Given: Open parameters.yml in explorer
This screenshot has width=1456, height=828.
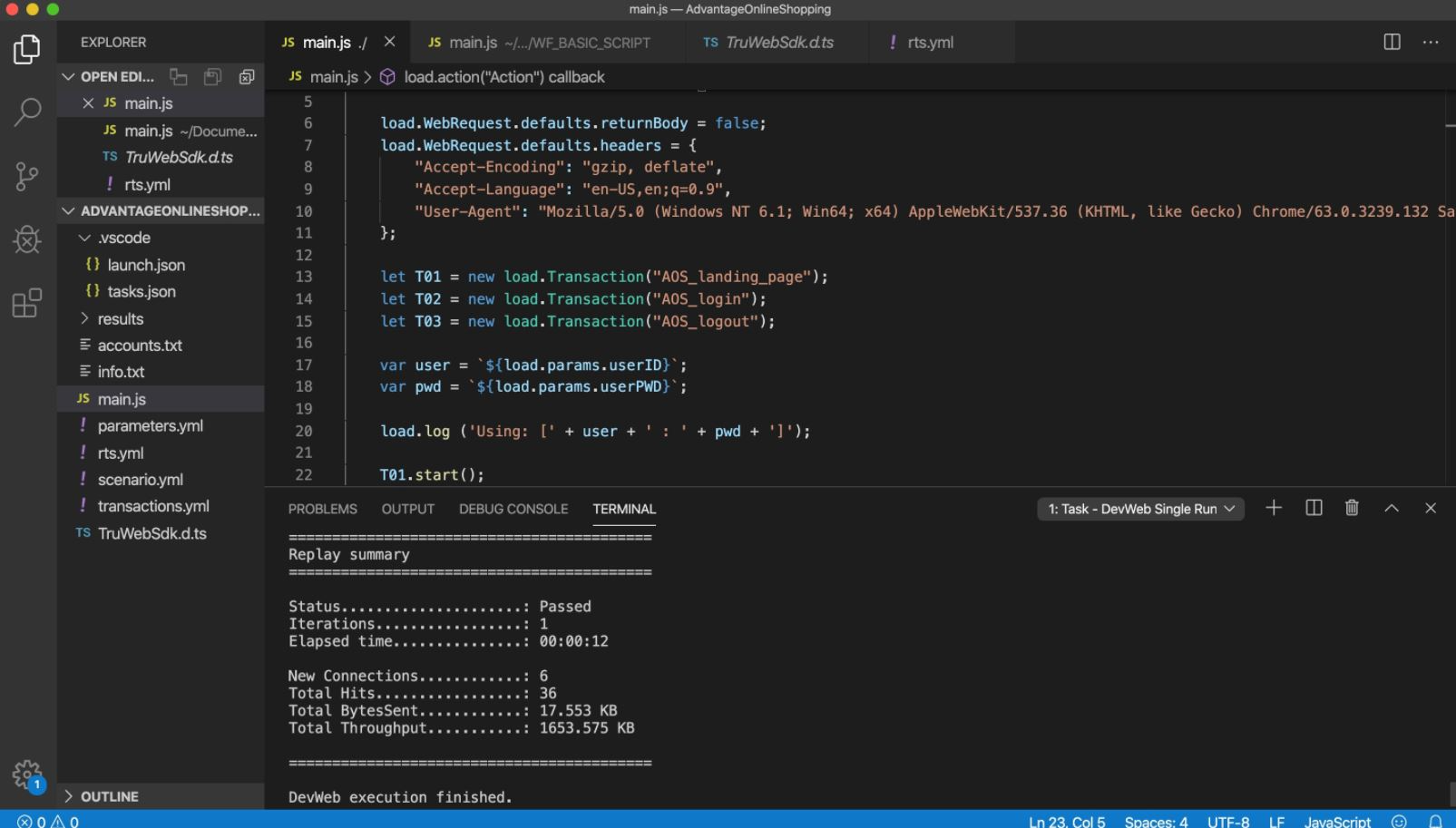Looking at the screenshot, I should [161, 425].
